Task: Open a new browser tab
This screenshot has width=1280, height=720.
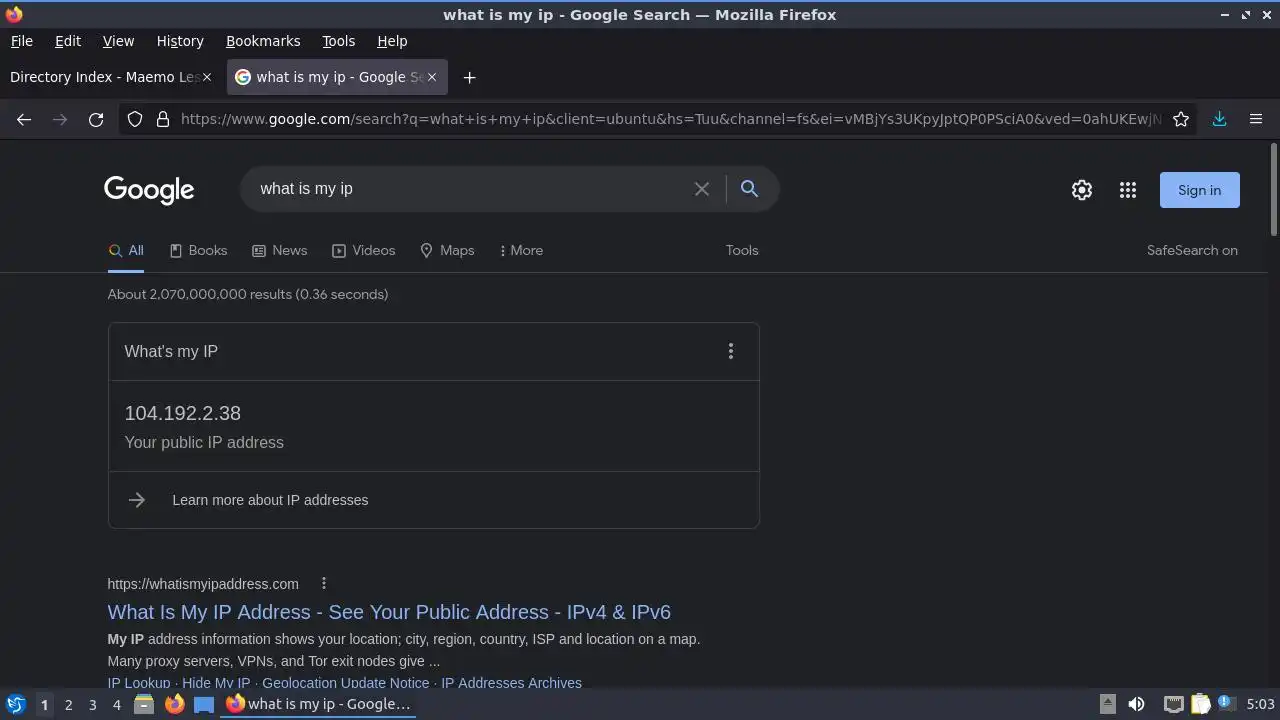Action: [x=469, y=77]
